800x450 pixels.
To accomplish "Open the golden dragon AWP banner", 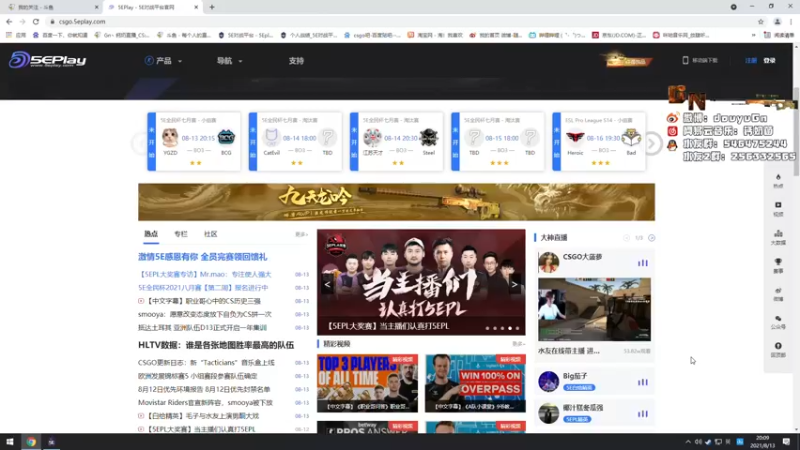I will click(x=396, y=202).
